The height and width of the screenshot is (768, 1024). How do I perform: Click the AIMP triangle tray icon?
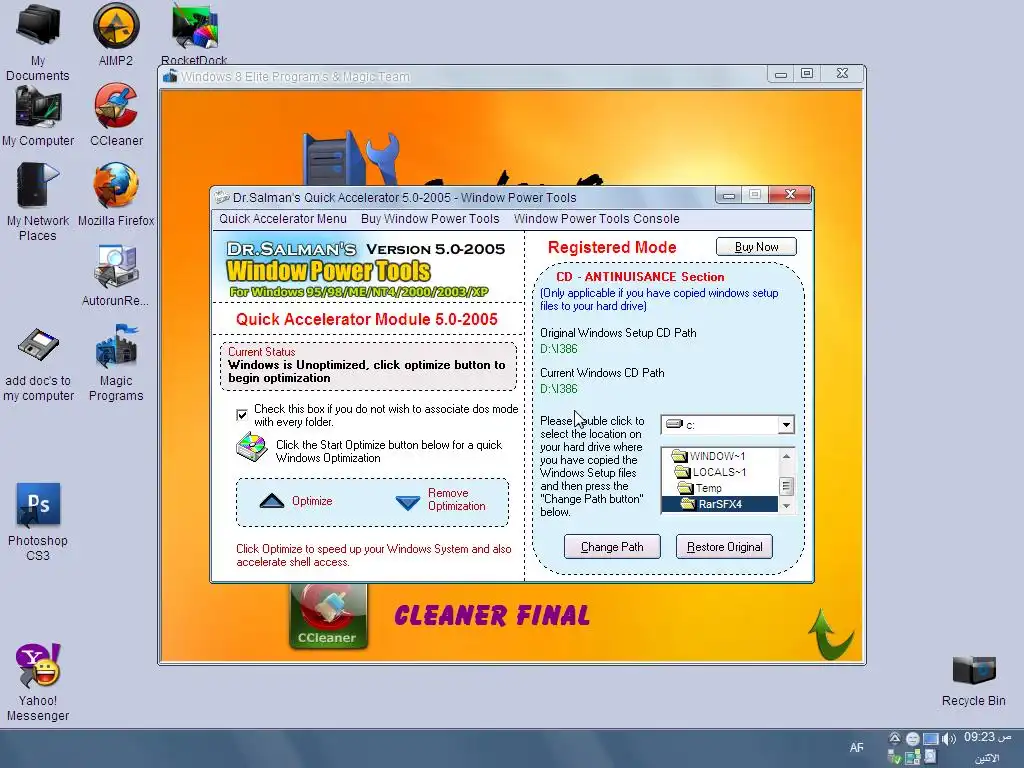895,739
